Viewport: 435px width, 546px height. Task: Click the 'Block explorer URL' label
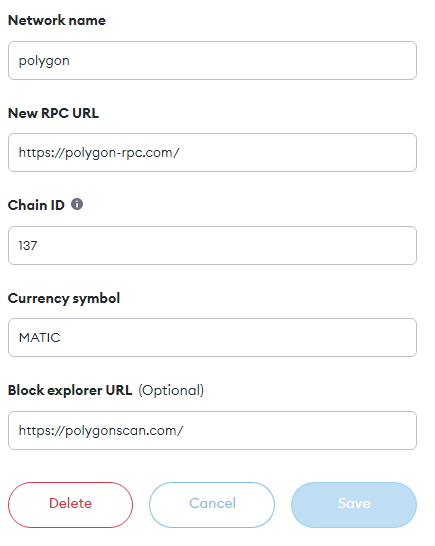70,390
